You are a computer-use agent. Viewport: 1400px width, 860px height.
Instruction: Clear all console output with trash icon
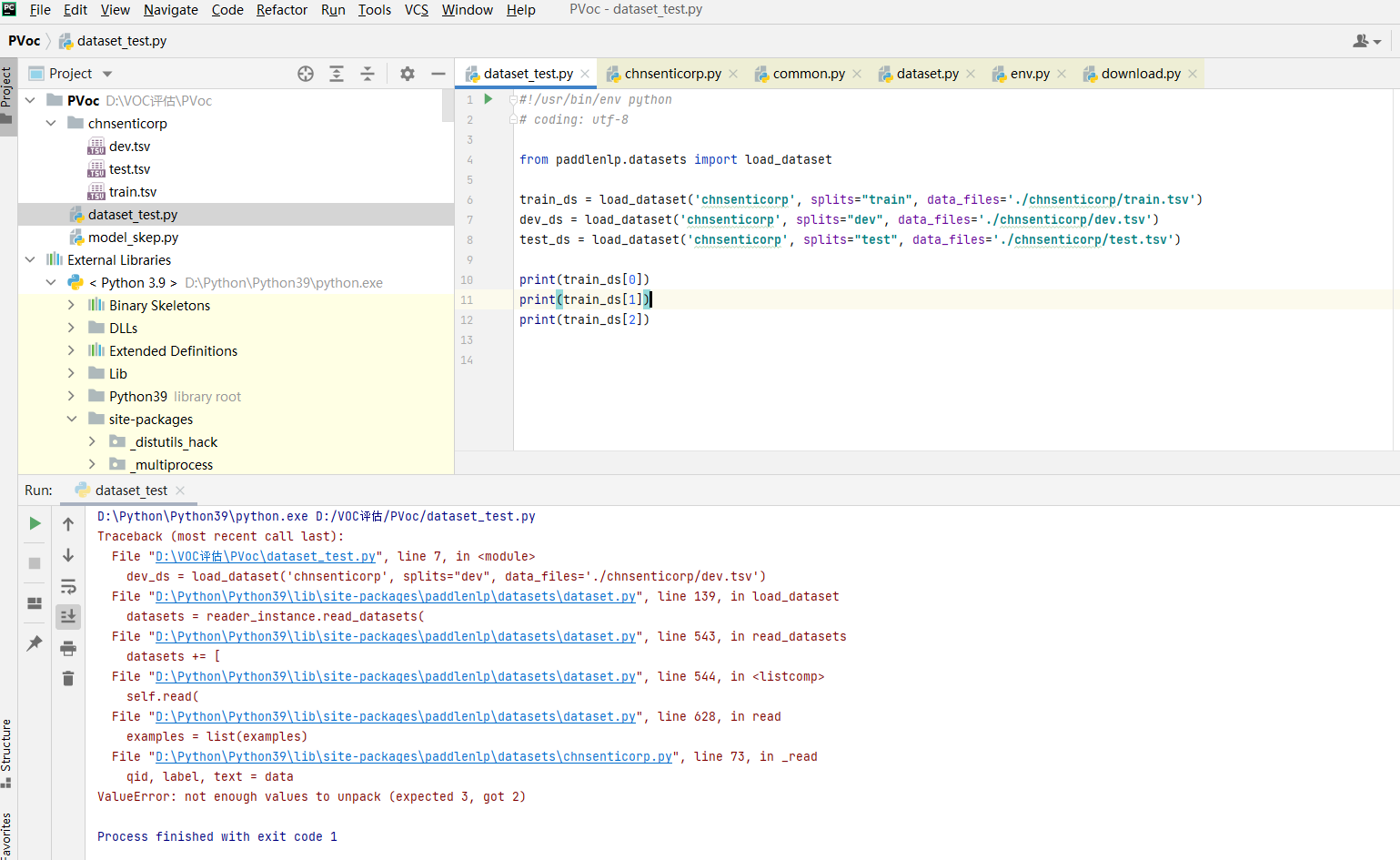[68, 678]
